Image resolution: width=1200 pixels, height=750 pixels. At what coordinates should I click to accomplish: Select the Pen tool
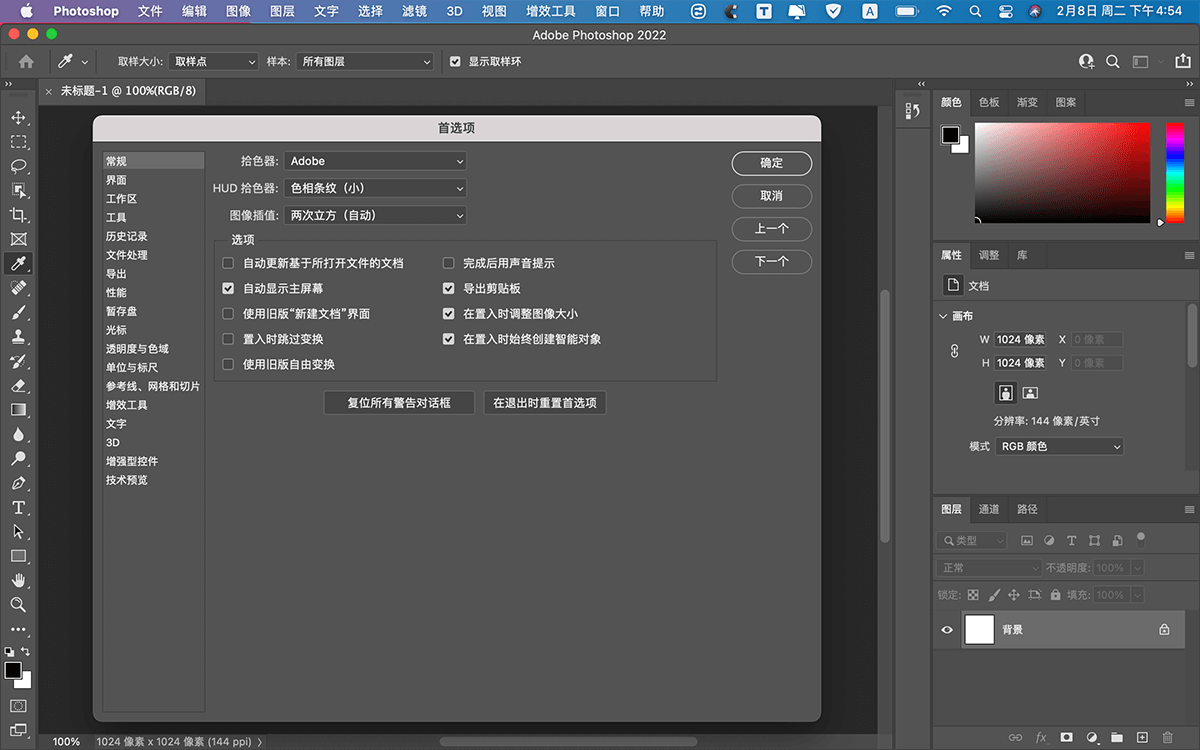pos(18,483)
